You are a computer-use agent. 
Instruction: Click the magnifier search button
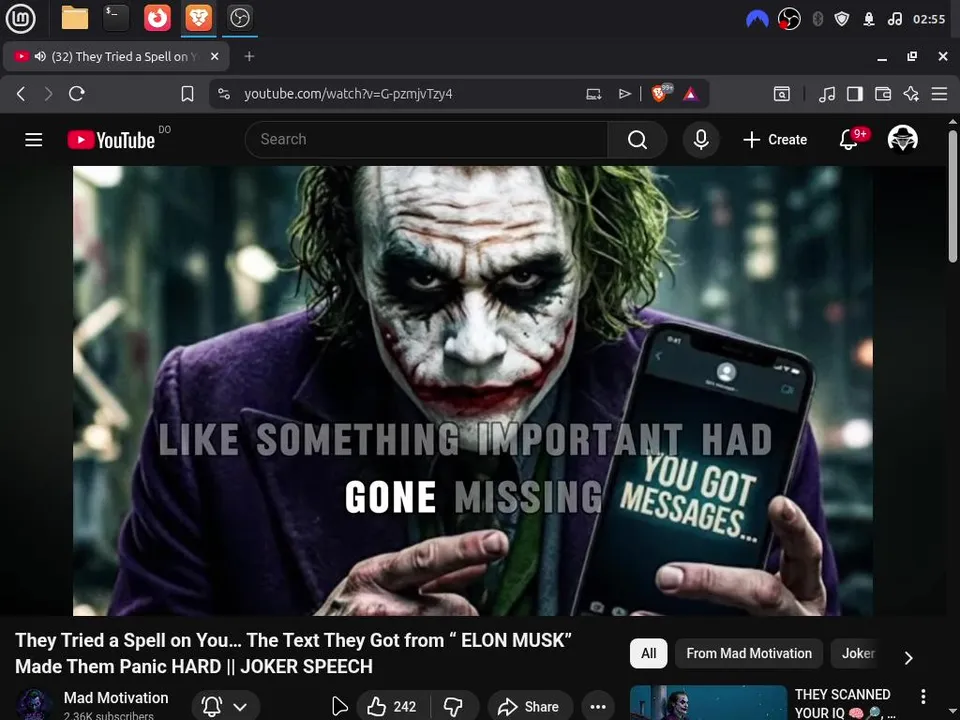(637, 140)
